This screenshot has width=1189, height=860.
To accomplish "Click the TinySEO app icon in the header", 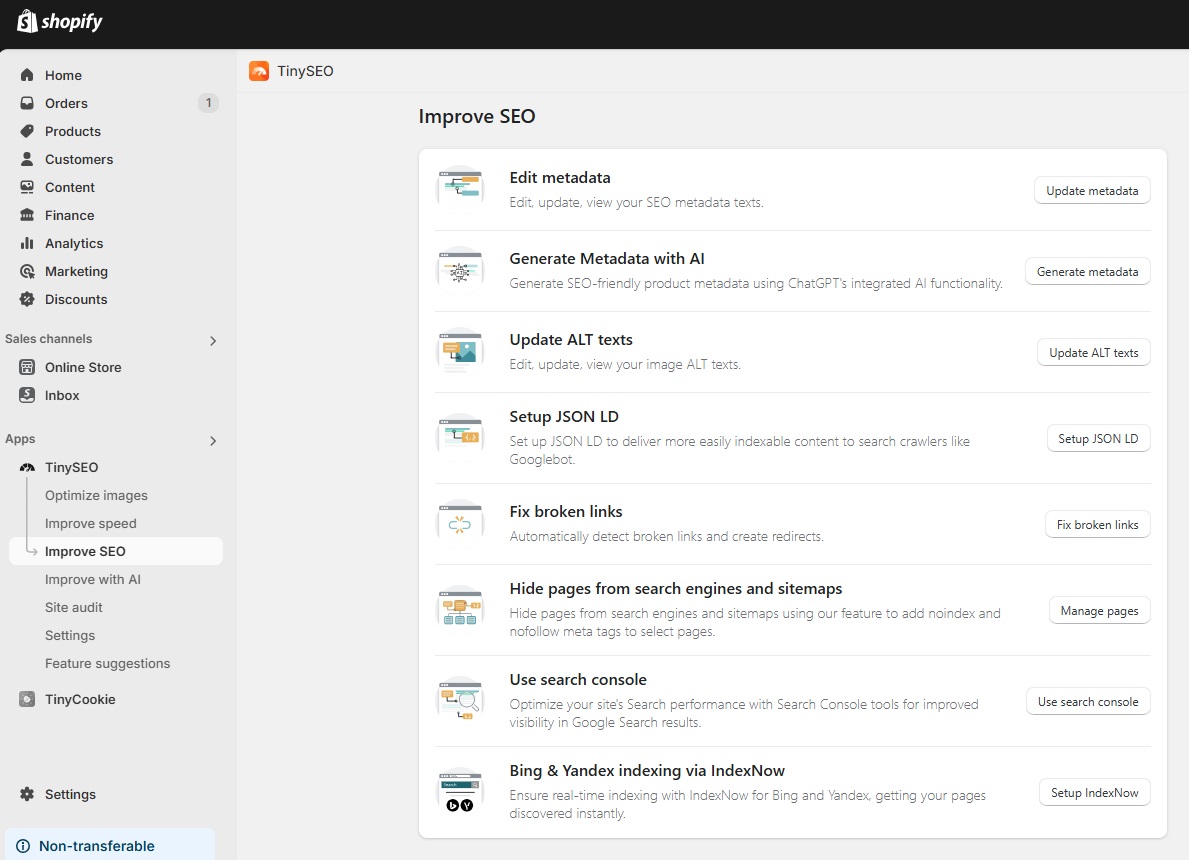I will (258, 70).
